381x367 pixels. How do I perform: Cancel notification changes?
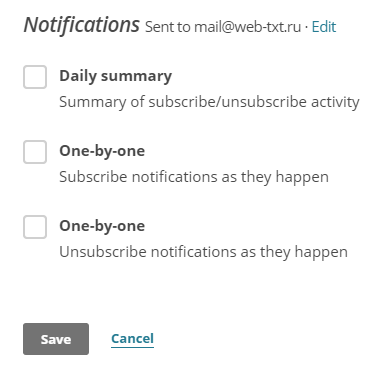point(132,339)
